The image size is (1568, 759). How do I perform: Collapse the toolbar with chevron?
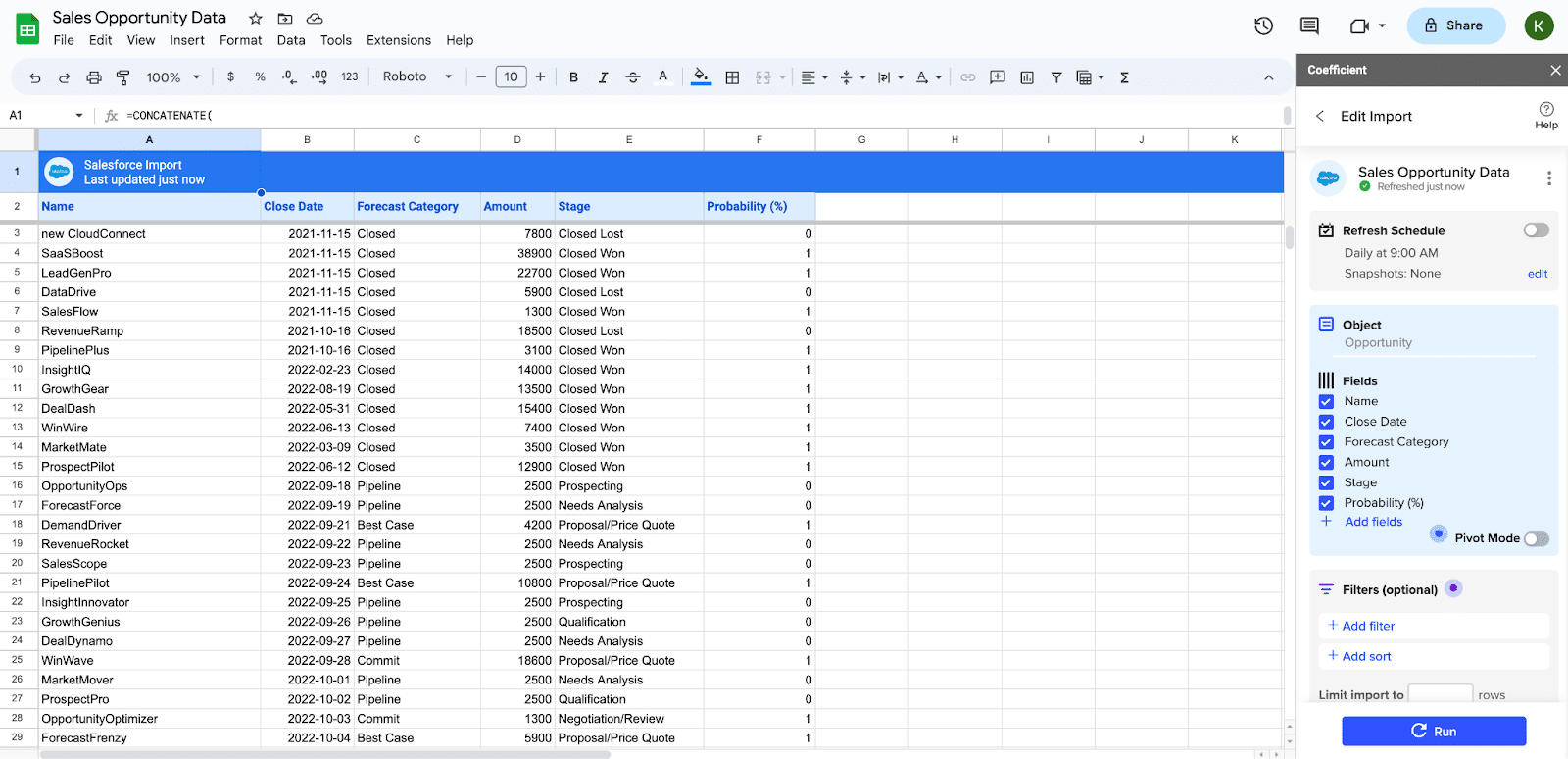[1268, 77]
